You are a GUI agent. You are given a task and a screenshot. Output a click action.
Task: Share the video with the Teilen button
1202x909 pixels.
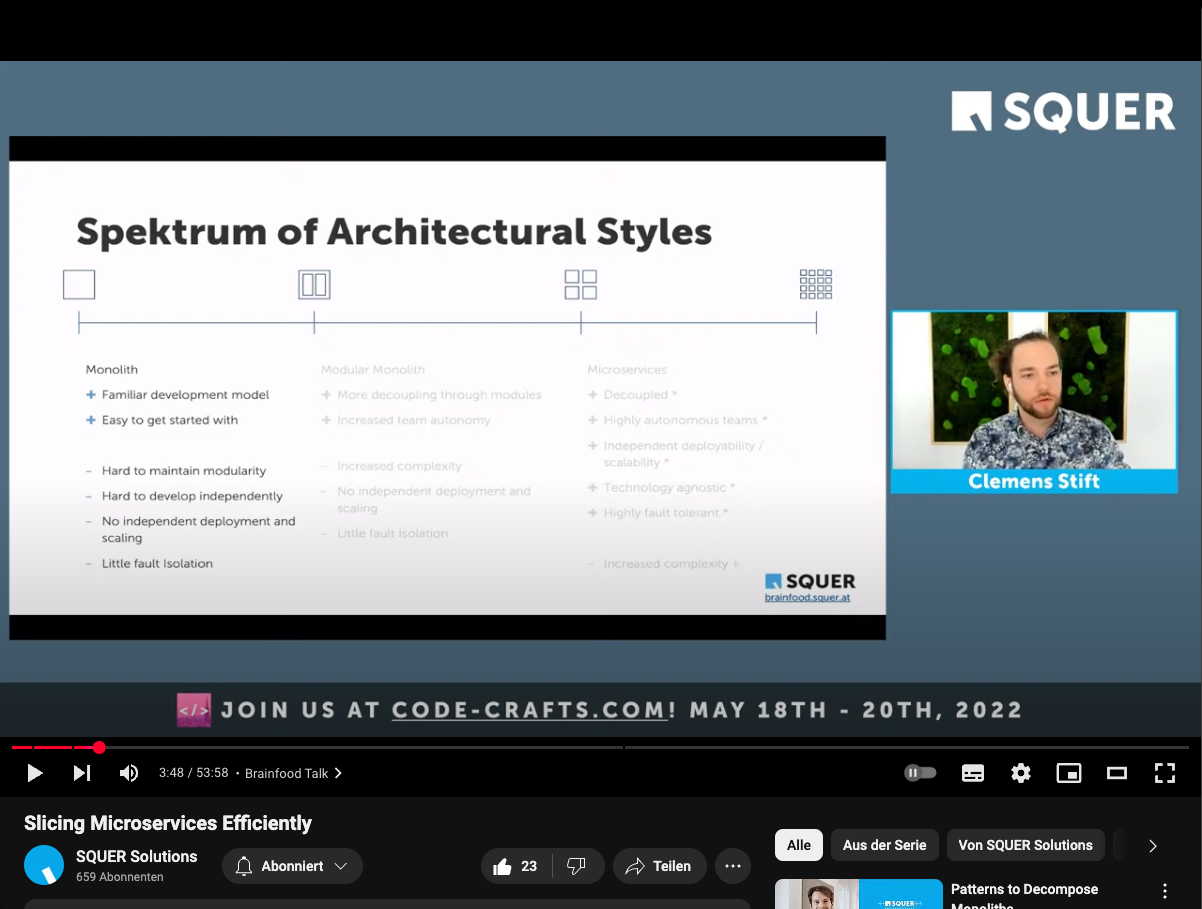(659, 866)
